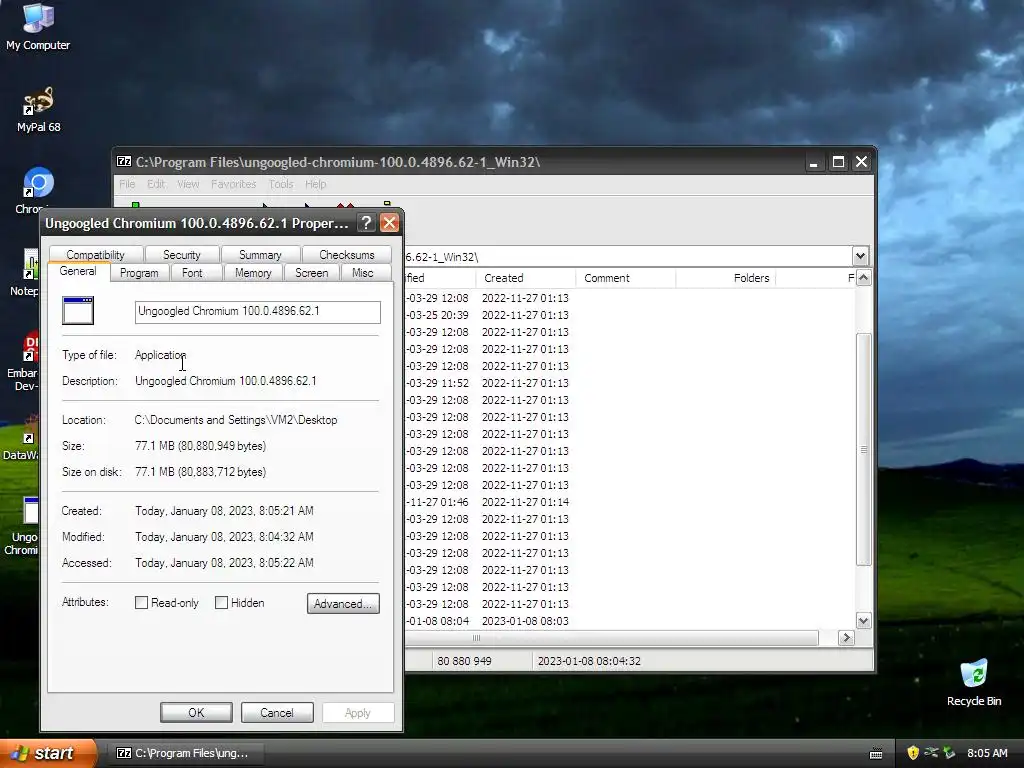This screenshot has width=1024, height=768.
Task: Click the 7-Zip scrollbar up arrow
Action: 863,278
